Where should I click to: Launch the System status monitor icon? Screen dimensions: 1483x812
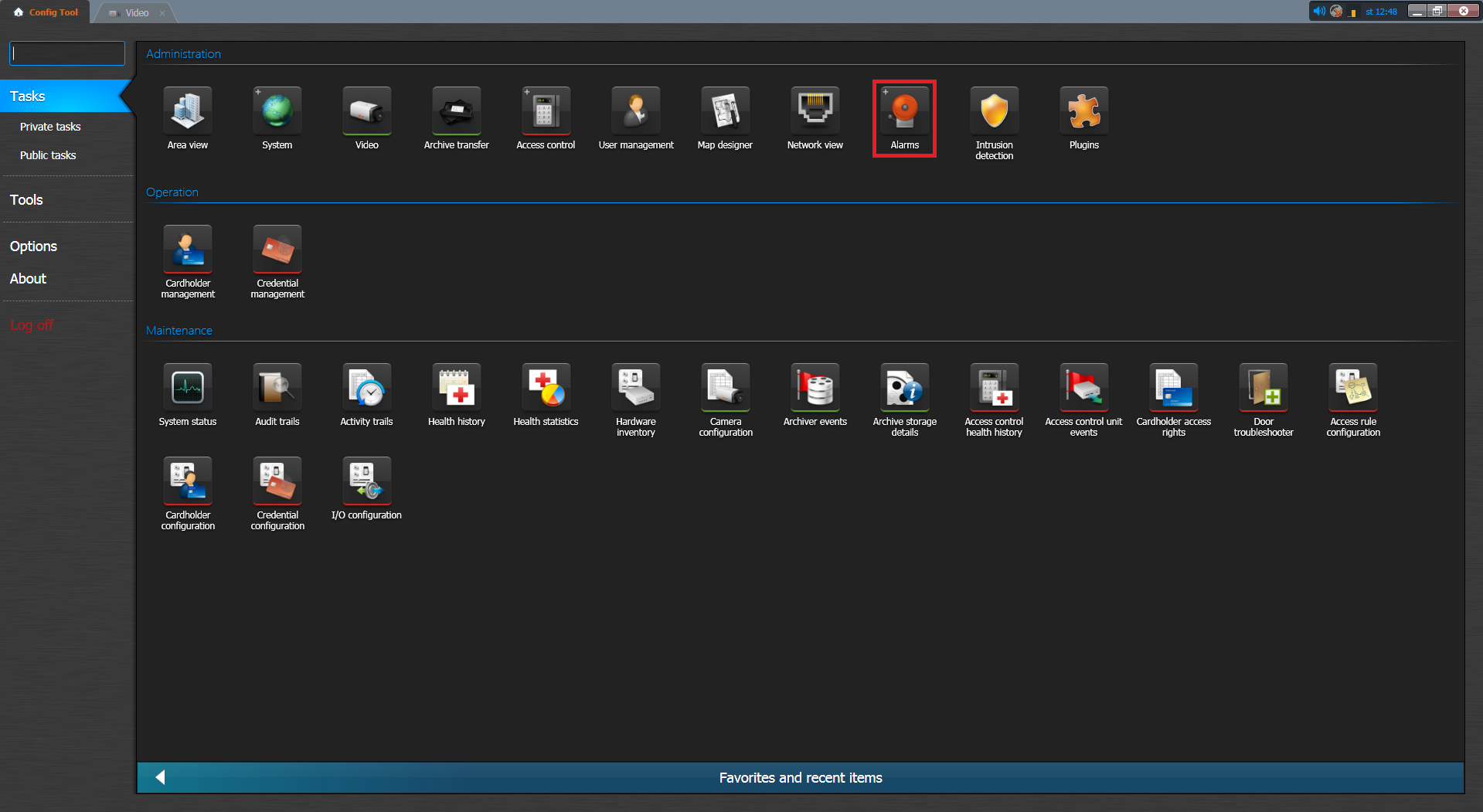[x=188, y=389]
